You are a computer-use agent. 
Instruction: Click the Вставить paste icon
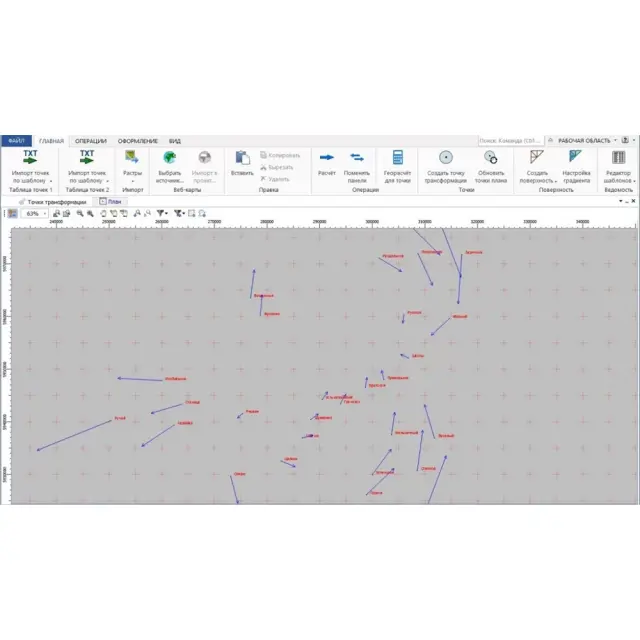(x=242, y=158)
